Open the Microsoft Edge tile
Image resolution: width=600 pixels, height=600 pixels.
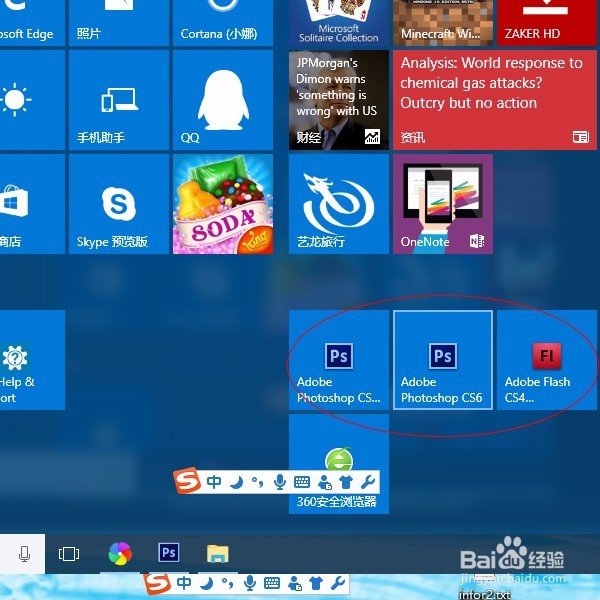point(32,22)
